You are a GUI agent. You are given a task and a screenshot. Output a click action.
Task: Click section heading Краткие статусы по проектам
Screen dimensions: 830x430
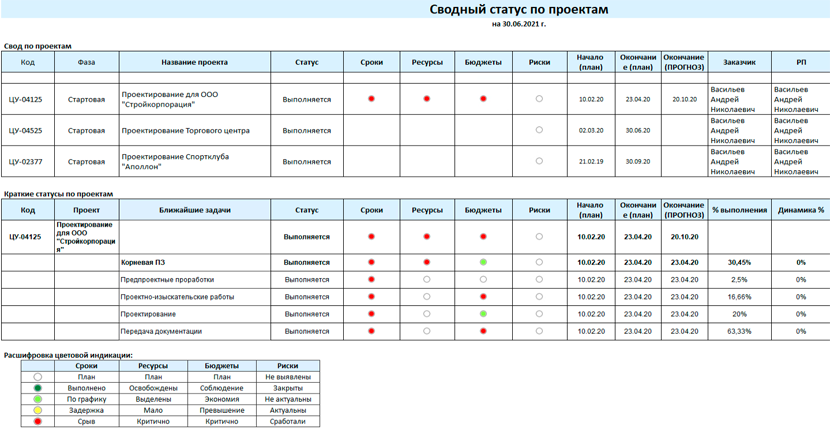(58, 194)
